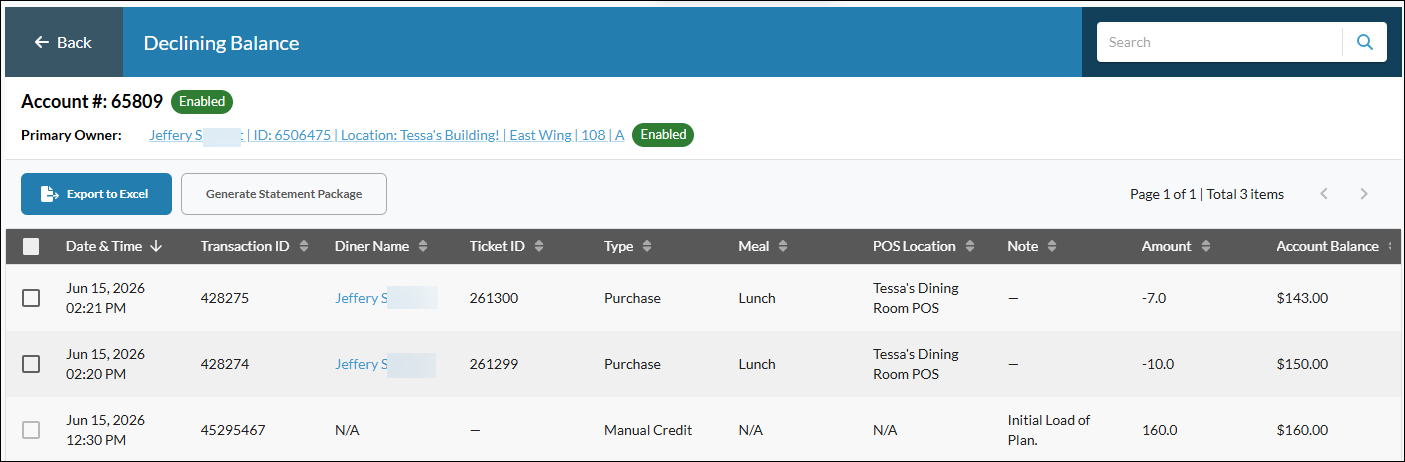Toggle the select-all header checkbox
The image size is (1405, 462).
31,246
